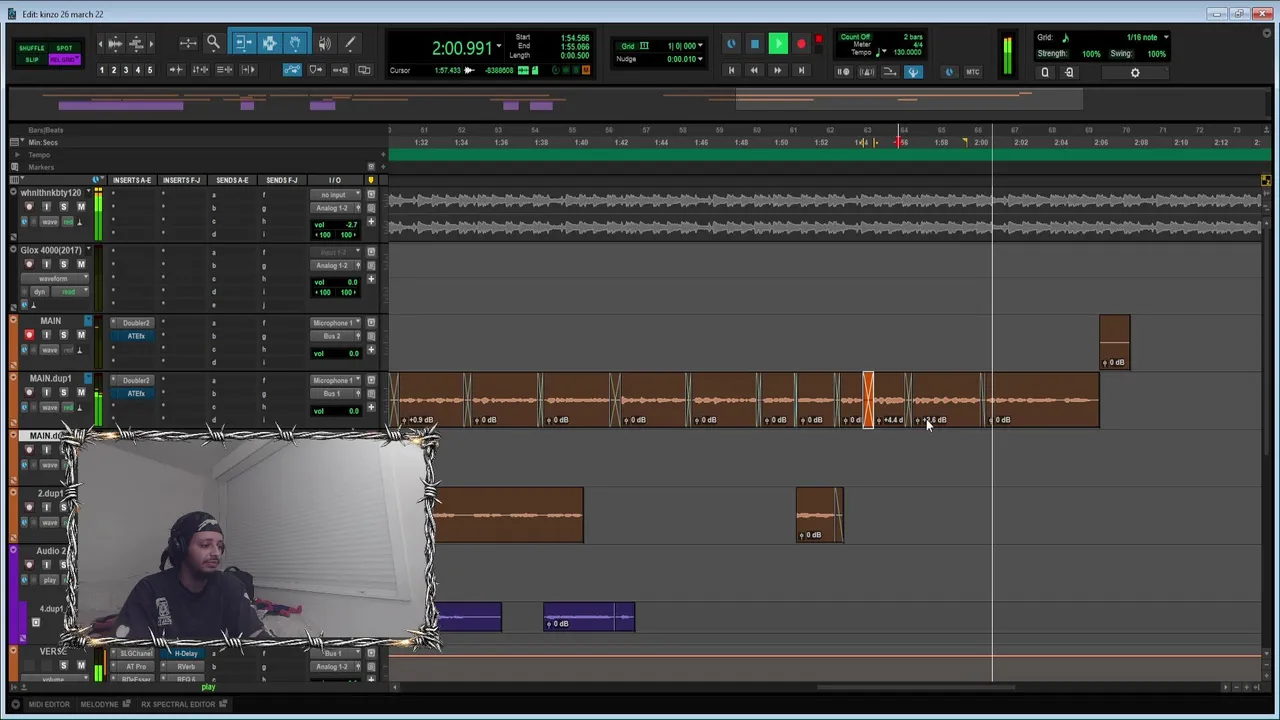The image size is (1280, 720).
Task: Open the Doubler2 insert on MAIN track
Action: point(136,323)
